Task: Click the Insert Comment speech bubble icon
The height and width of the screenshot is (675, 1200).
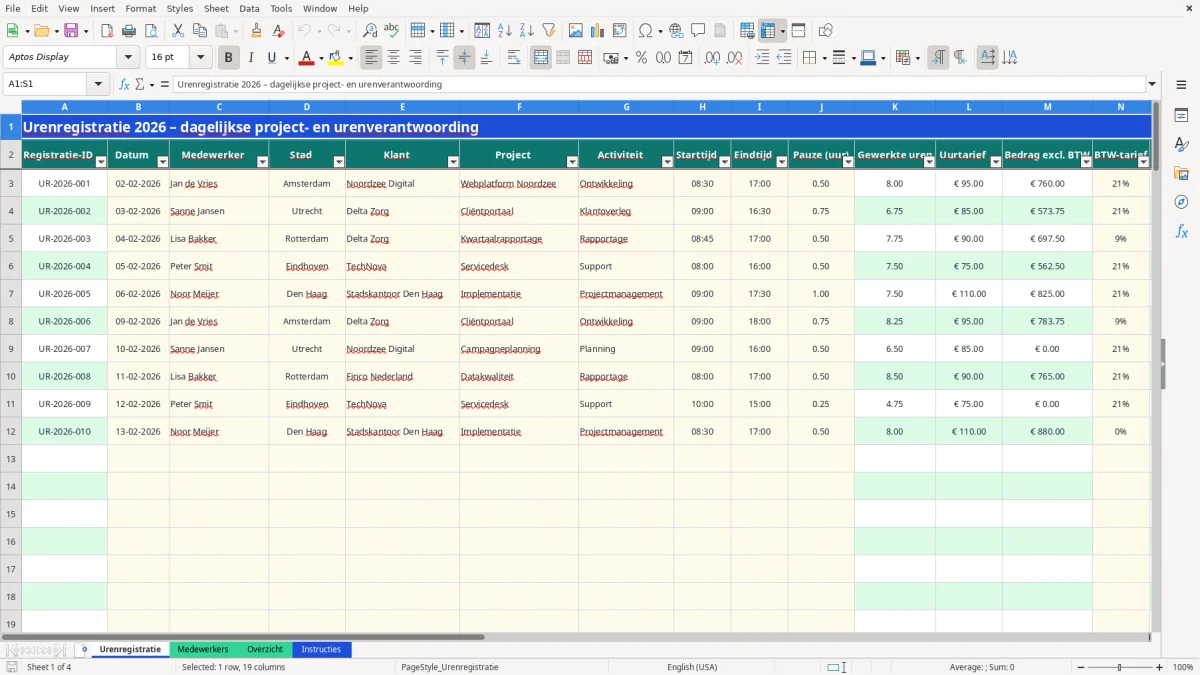Action: pyautogui.click(x=698, y=31)
